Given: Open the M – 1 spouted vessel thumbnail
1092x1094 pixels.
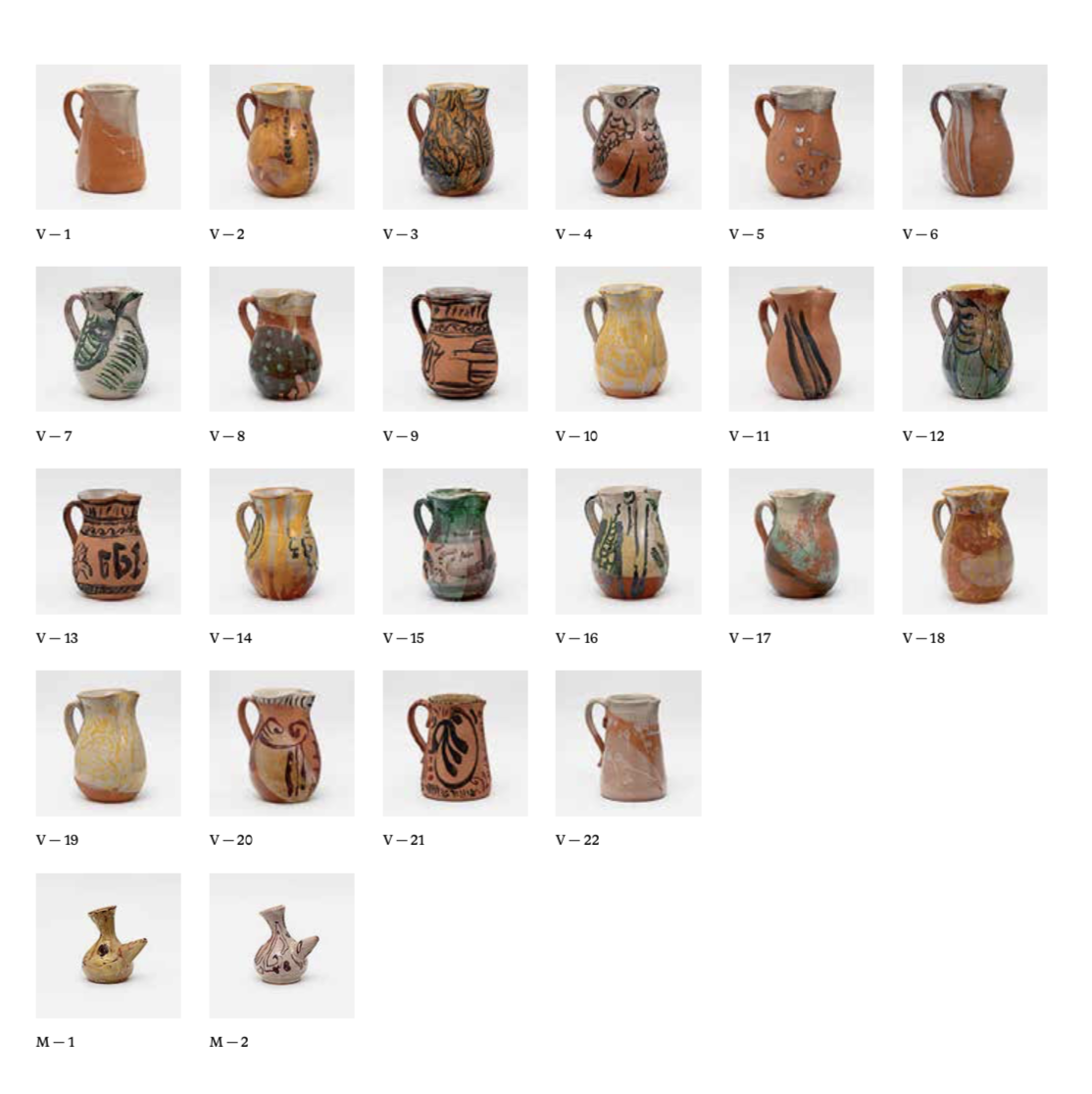Looking at the screenshot, I should (108, 945).
